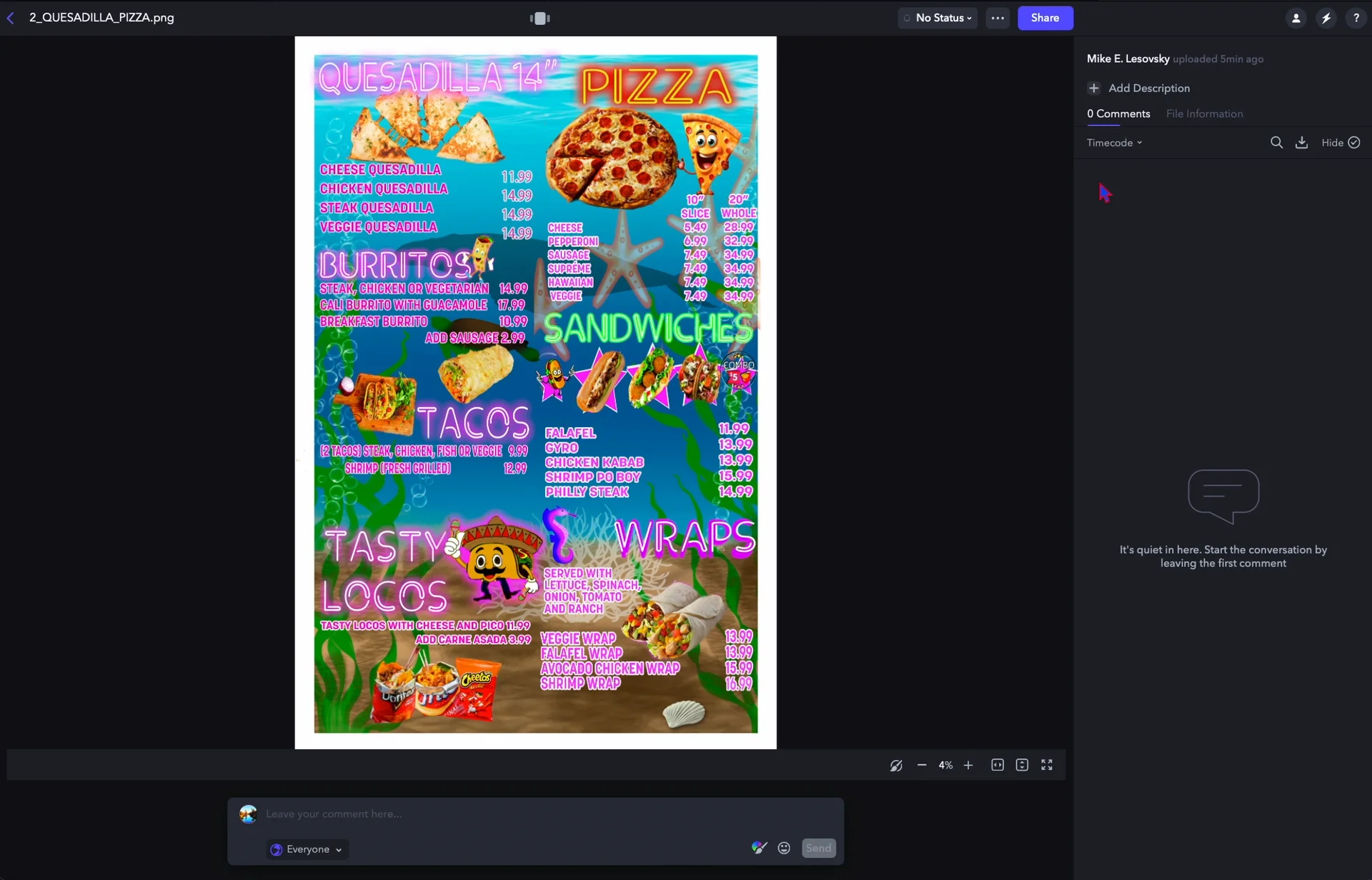1372x880 pixels.
Task: Open the three-dots more options menu
Action: tap(998, 18)
